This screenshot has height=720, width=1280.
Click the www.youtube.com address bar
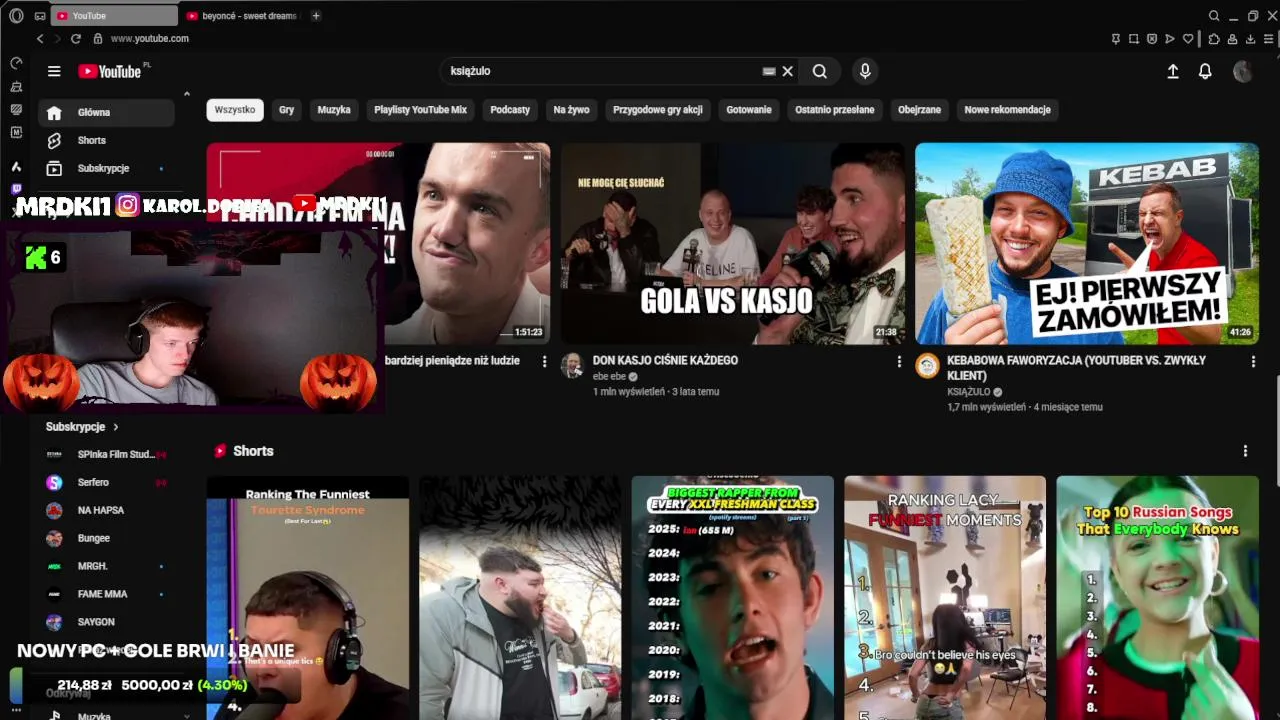pyautogui.click(x=150, y=38)
